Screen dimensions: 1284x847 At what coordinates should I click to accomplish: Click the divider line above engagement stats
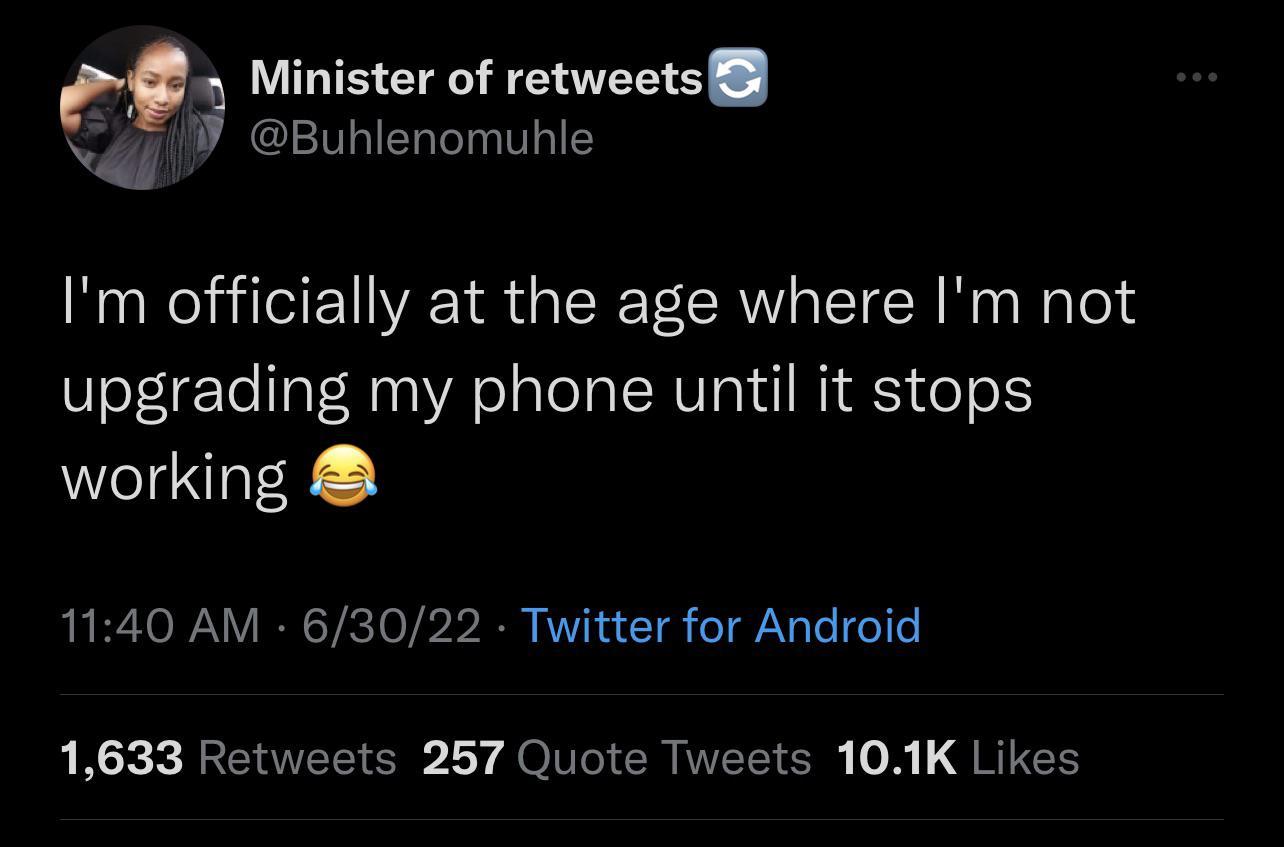point(640,693)
